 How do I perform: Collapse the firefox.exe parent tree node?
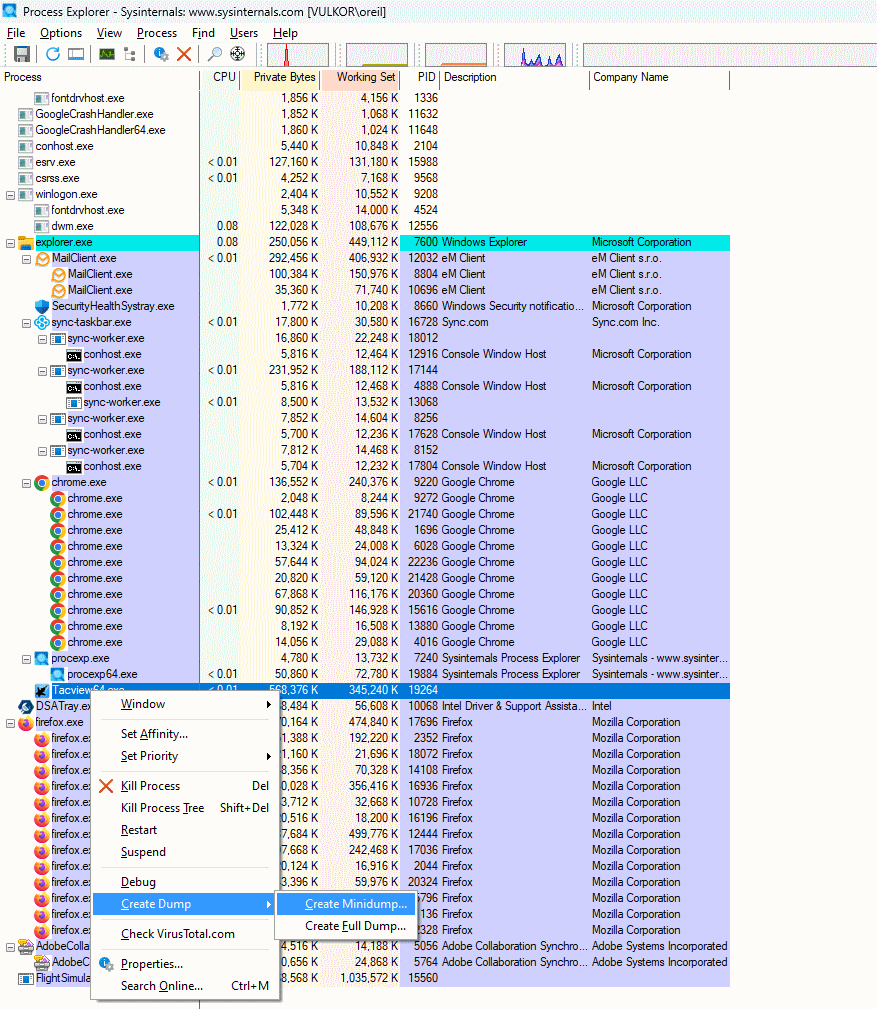pos(10,723)
